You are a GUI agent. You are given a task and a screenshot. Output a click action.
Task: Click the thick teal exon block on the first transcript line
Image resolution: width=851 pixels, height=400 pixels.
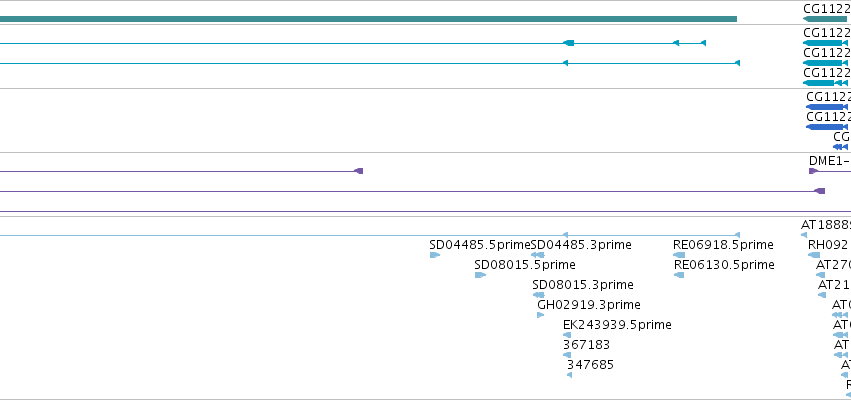[568, 43]
